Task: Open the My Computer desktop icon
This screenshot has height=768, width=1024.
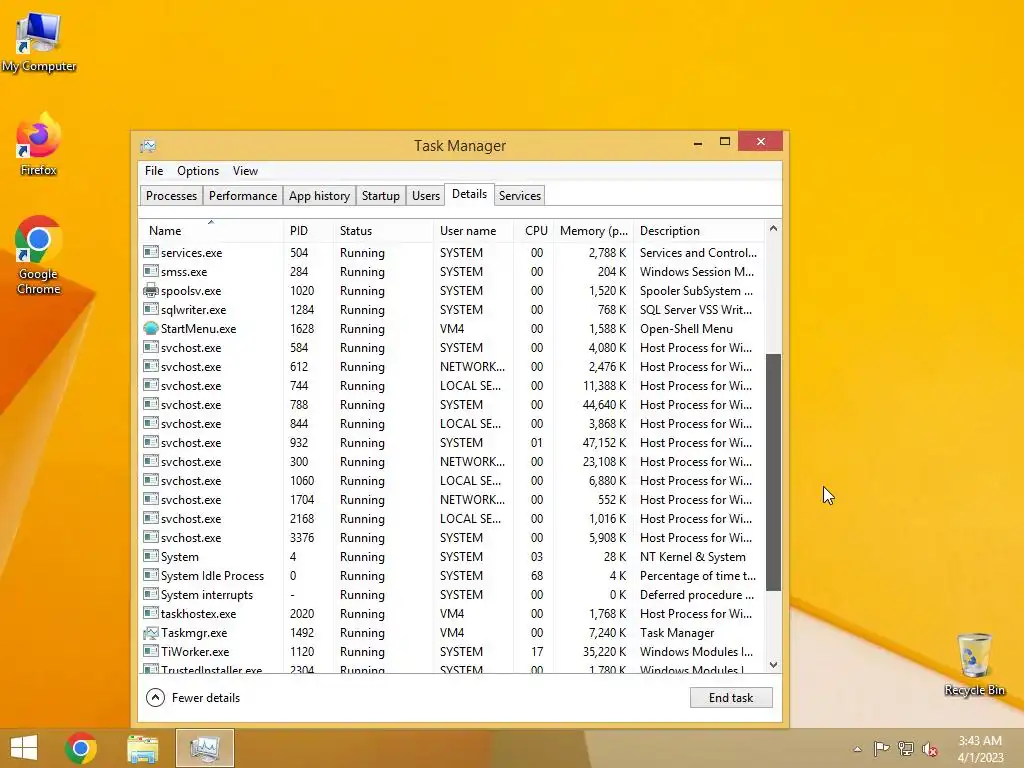Action: [x=39, y=43]
